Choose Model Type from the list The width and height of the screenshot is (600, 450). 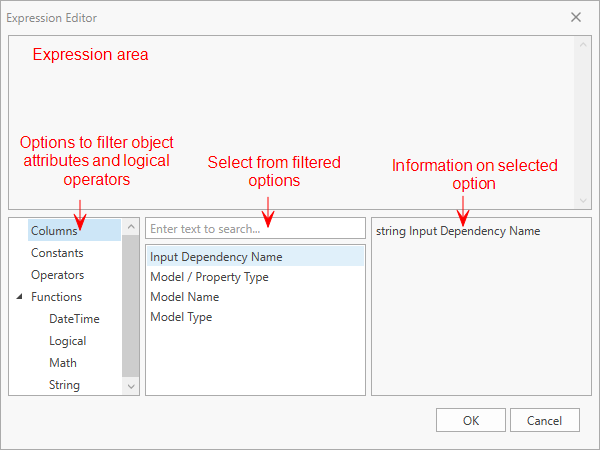[x=181, y=317]
